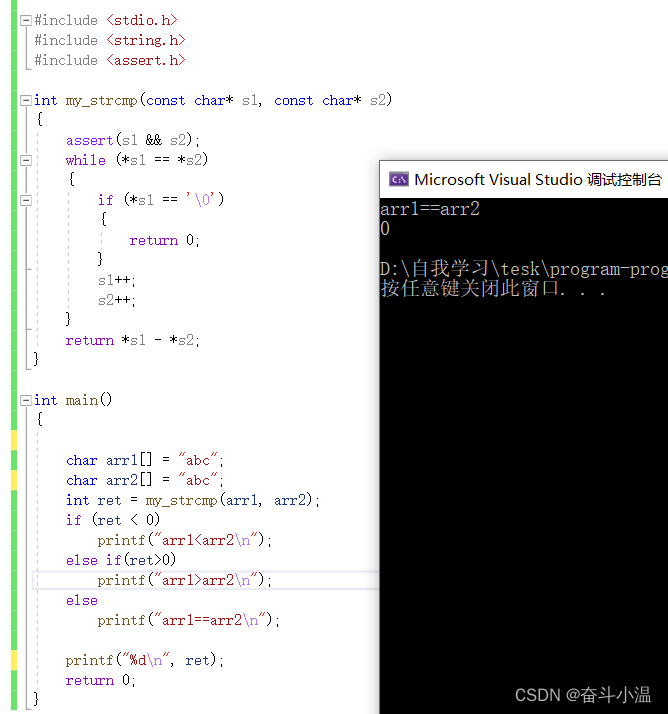Click the #include <string.h> line

(110, 41)
